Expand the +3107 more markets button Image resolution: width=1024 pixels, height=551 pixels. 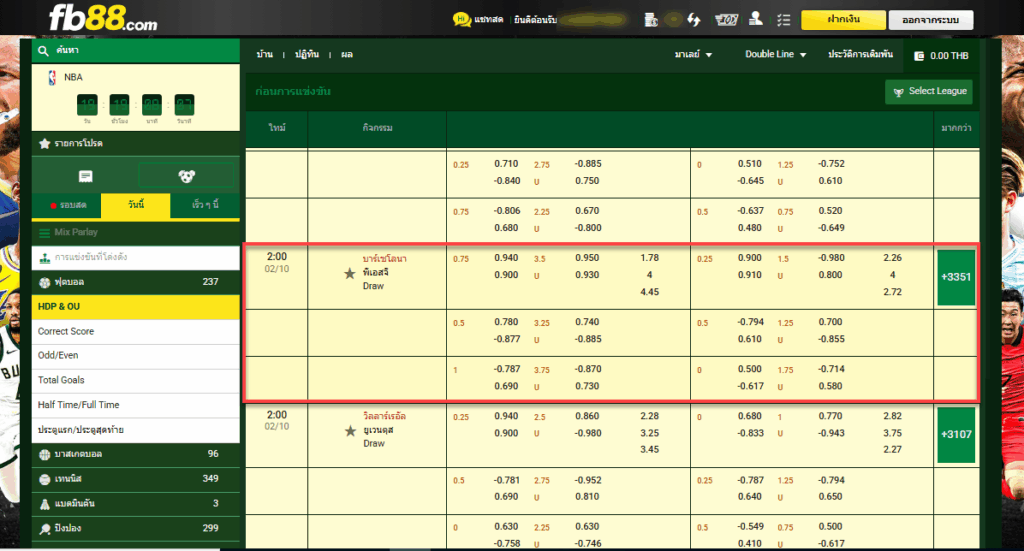click(x=956, y=435)
